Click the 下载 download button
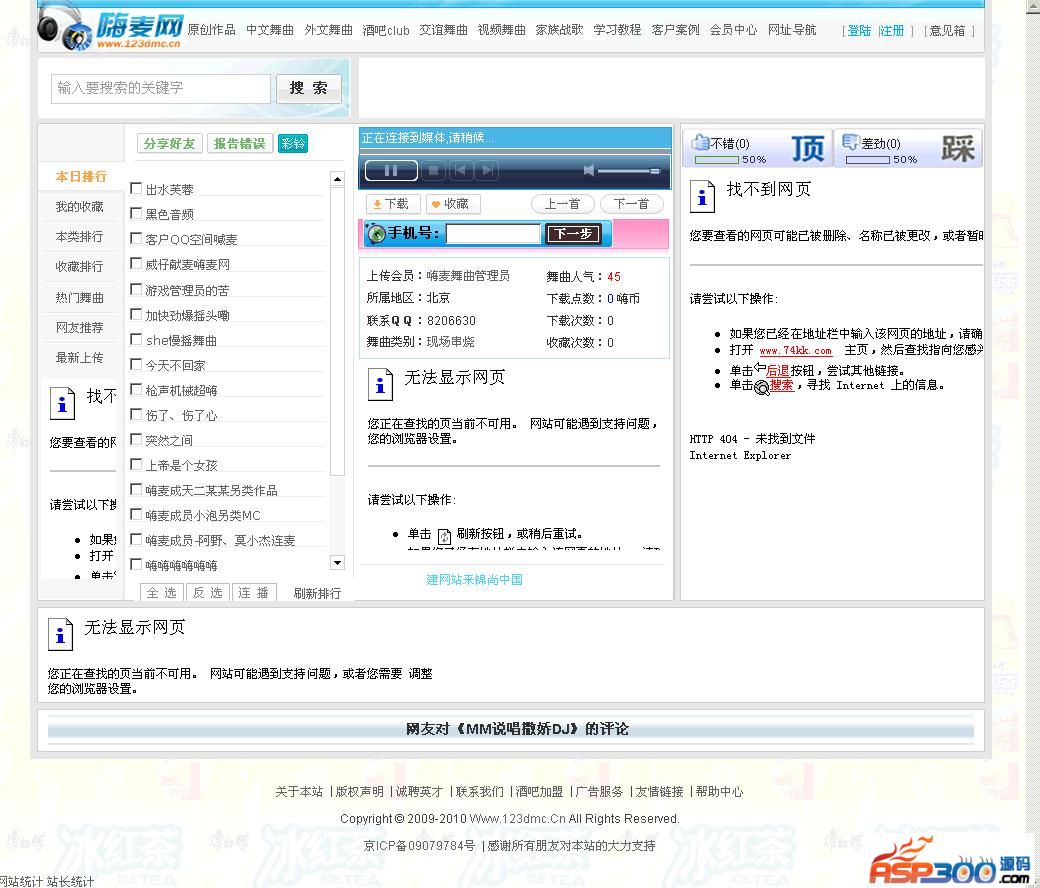Image resolution: width=1040 pixels, height=888 pixels. 391,204
